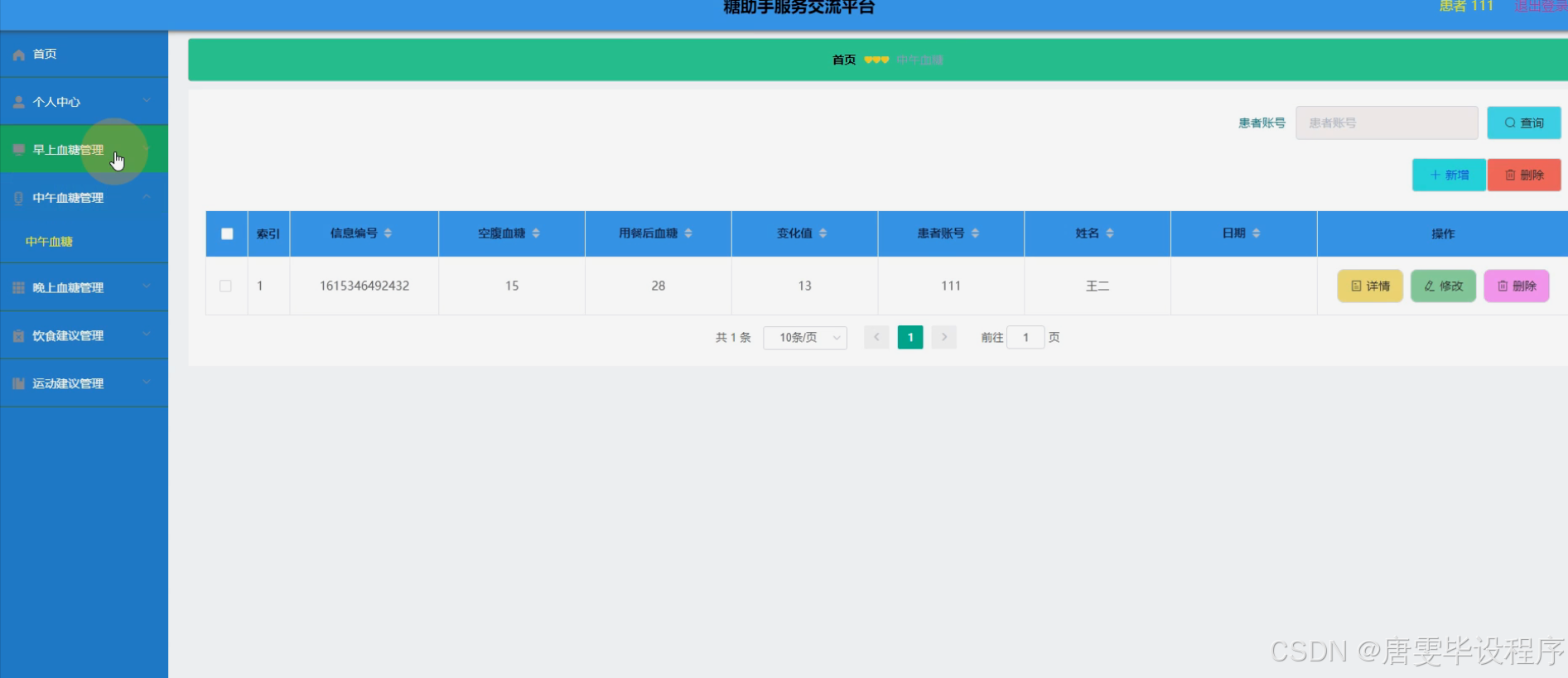Click the trash icon in the pink 删除 button

click(x=1503, y=286)
